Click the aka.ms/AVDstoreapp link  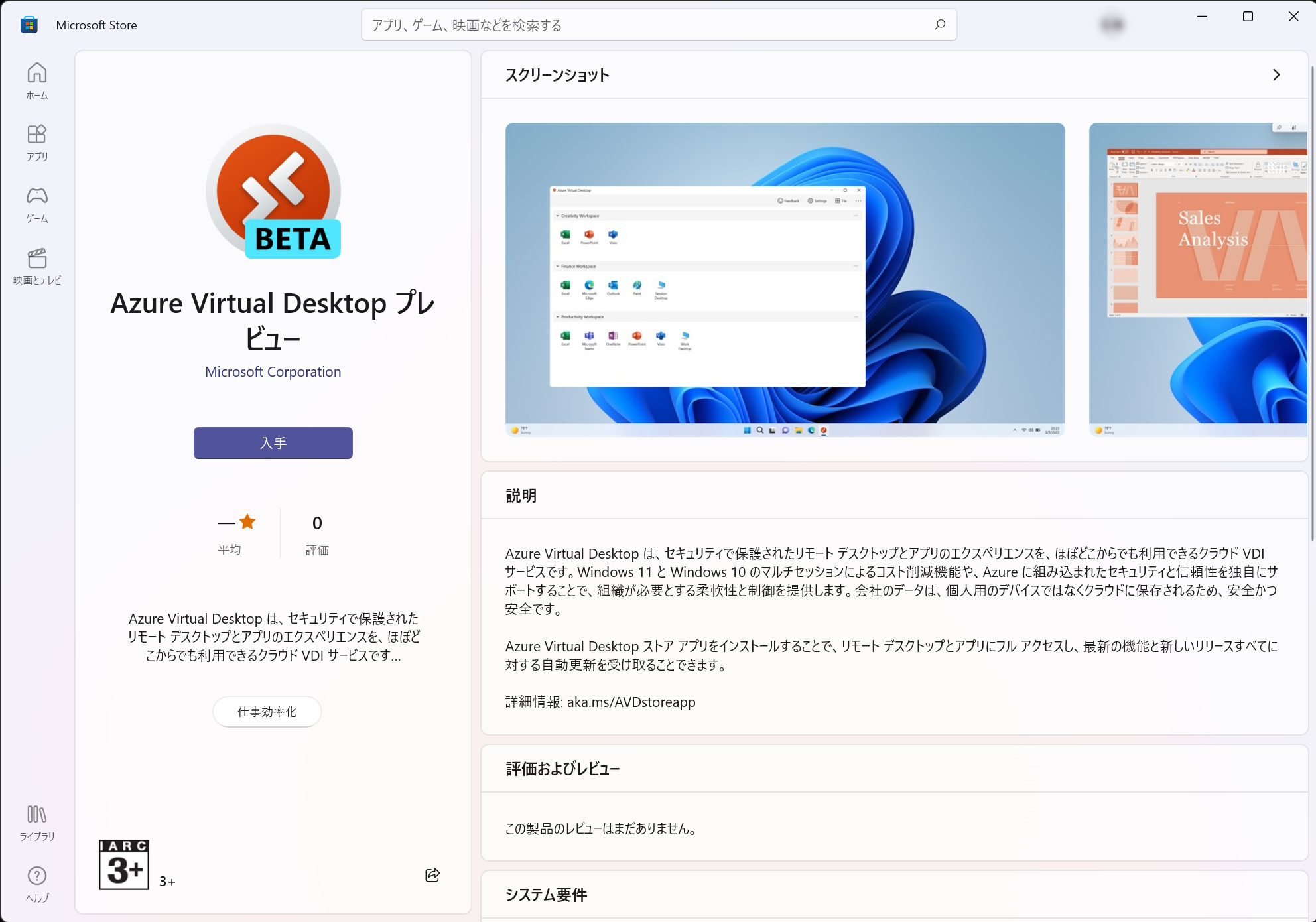point(631,702)
